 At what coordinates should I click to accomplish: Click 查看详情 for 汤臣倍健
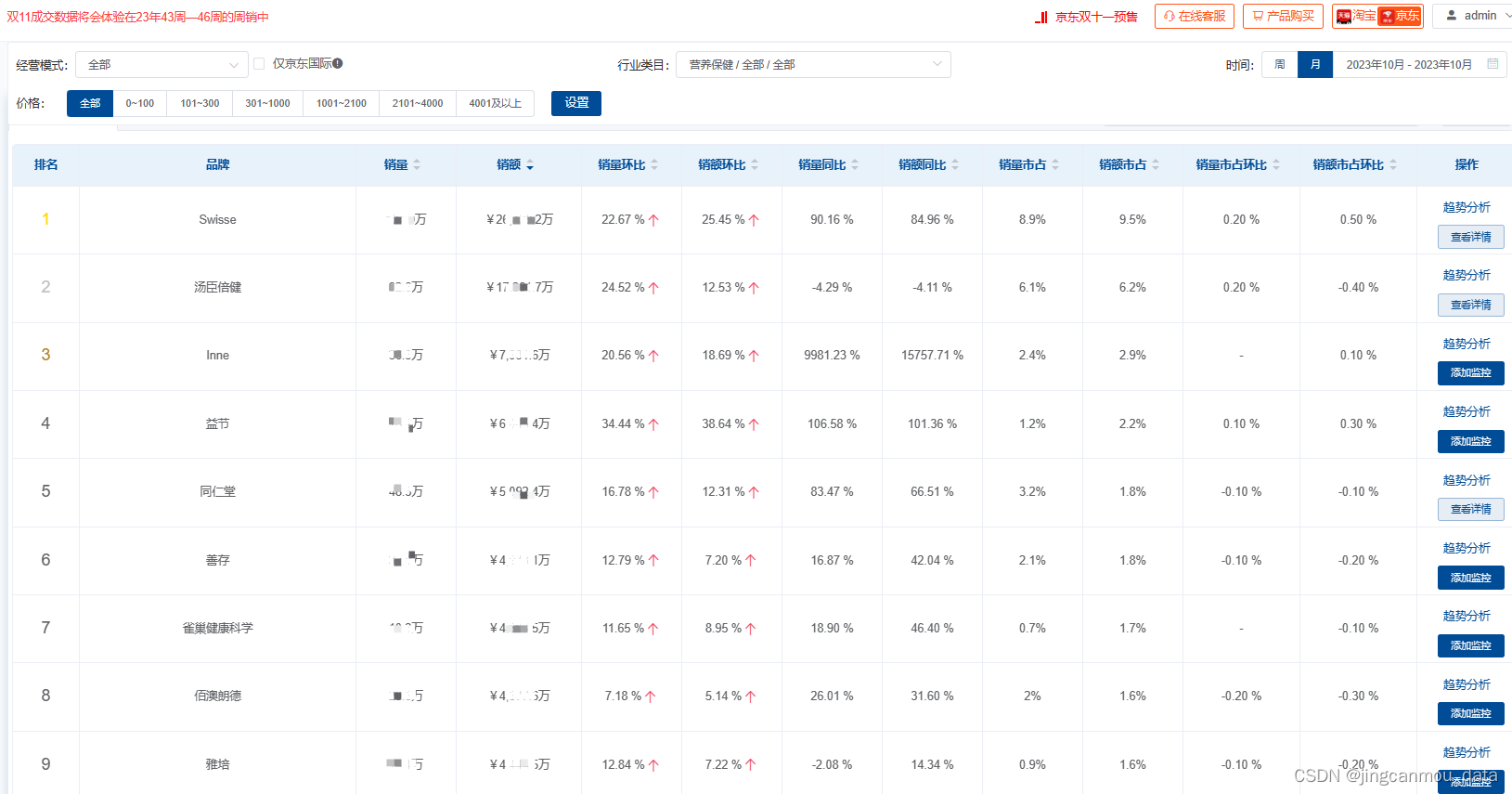[x=1471, y=305]
